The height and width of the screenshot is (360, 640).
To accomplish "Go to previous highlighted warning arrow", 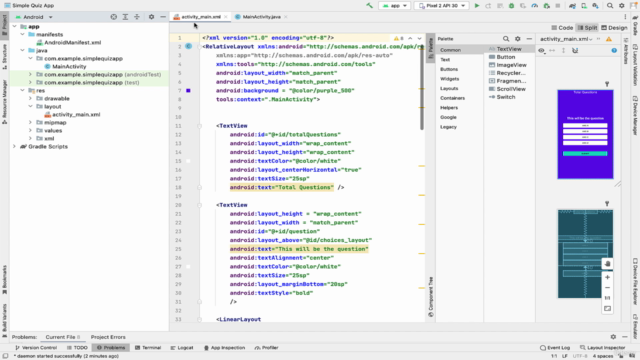I will [x=410, y=38].
